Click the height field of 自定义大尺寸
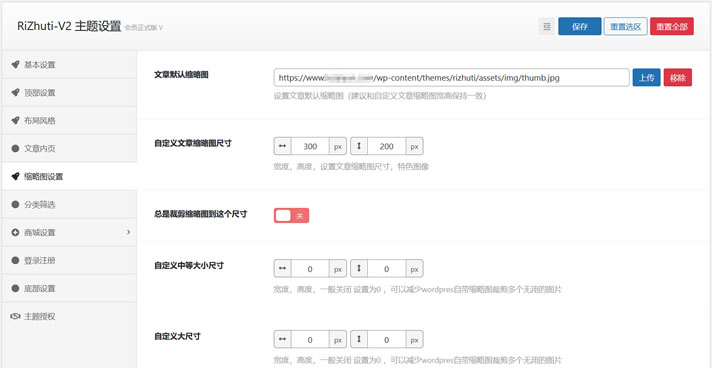Screen dimensions: 712x368 pyautogui.click(x=386, y=339)
